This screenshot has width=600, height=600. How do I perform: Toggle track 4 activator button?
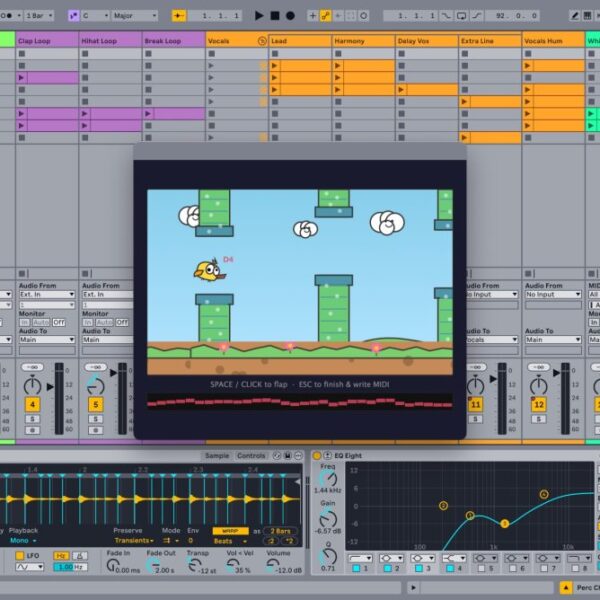(33, 404)
